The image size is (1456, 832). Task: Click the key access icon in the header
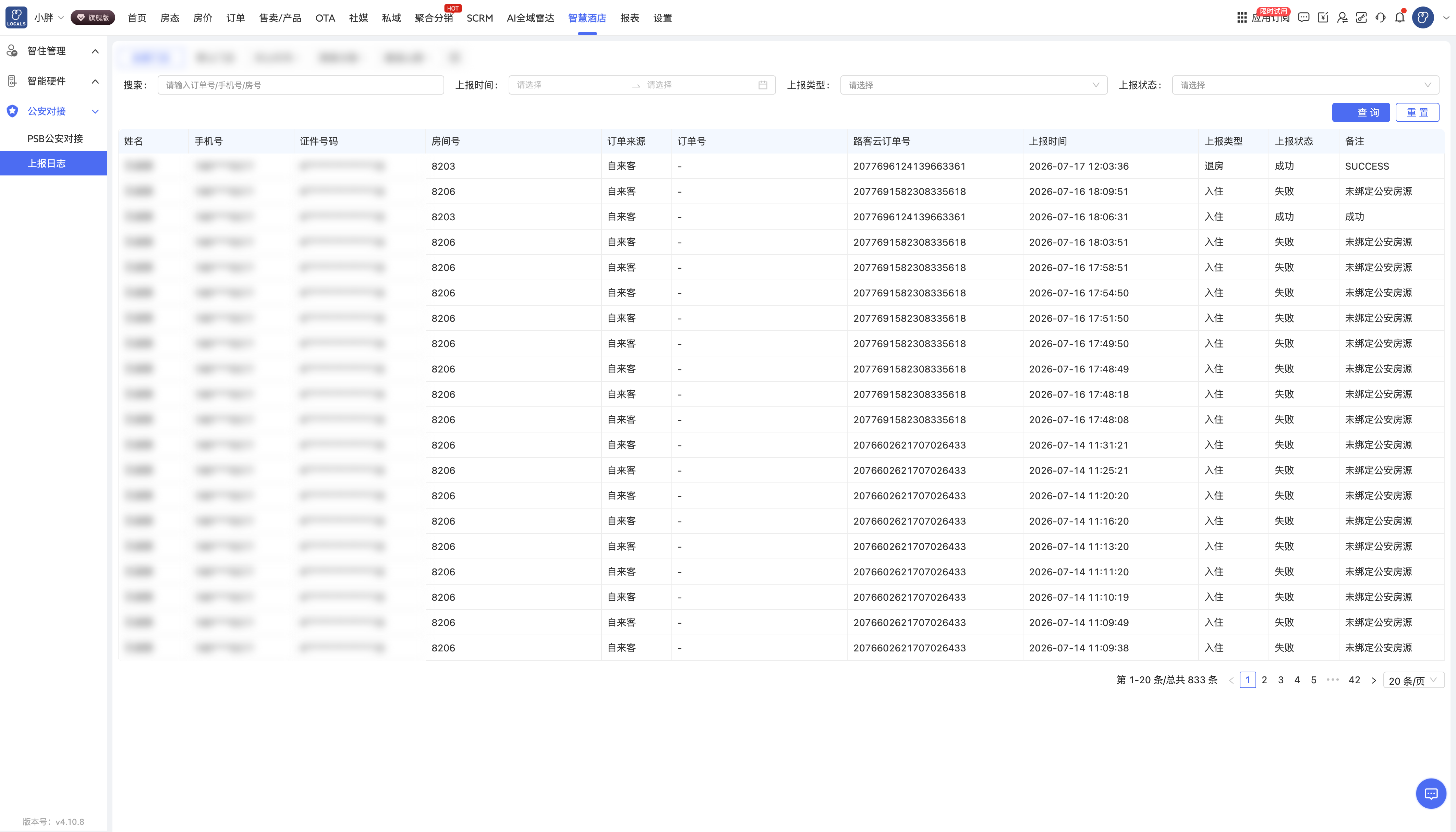[x=1361, y=18]
